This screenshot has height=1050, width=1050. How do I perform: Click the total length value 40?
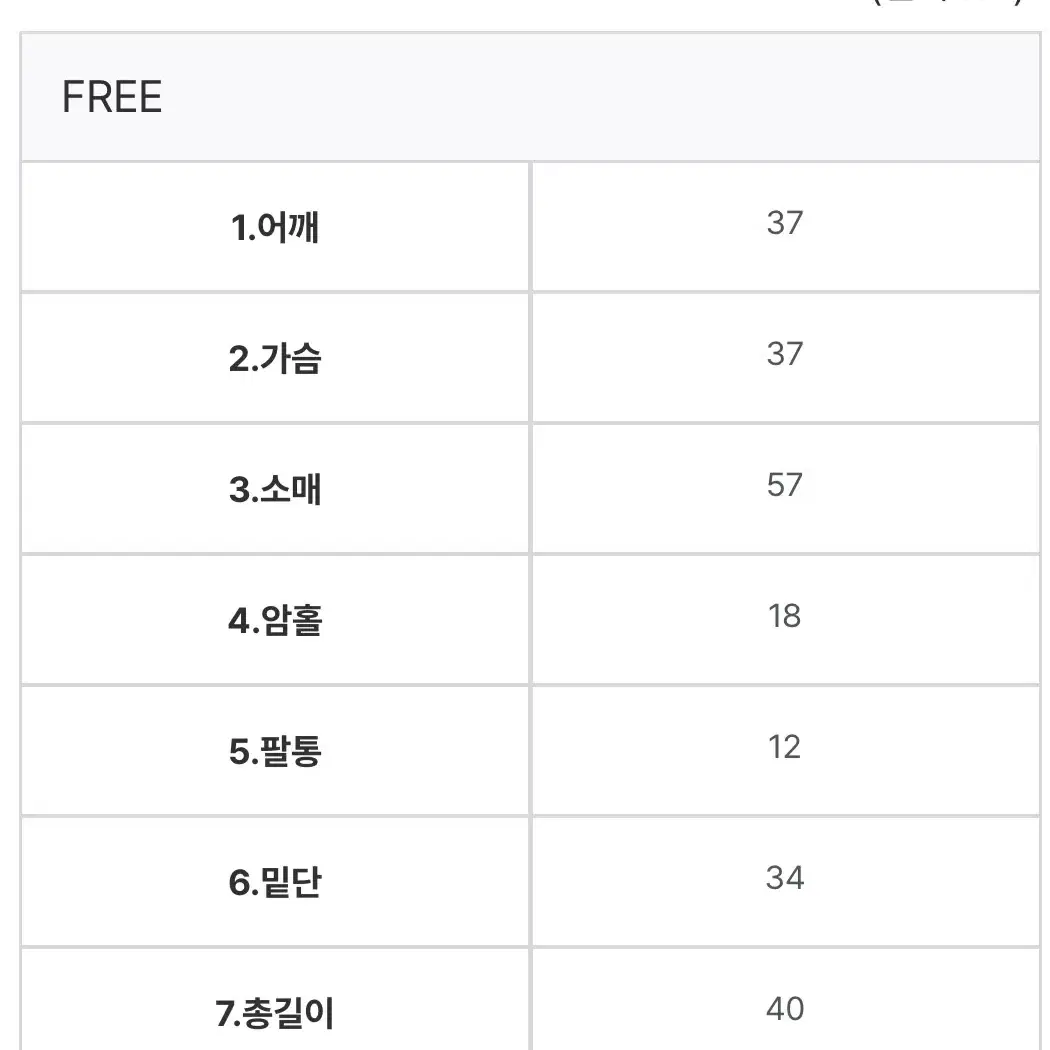(x=785, y=1008)
